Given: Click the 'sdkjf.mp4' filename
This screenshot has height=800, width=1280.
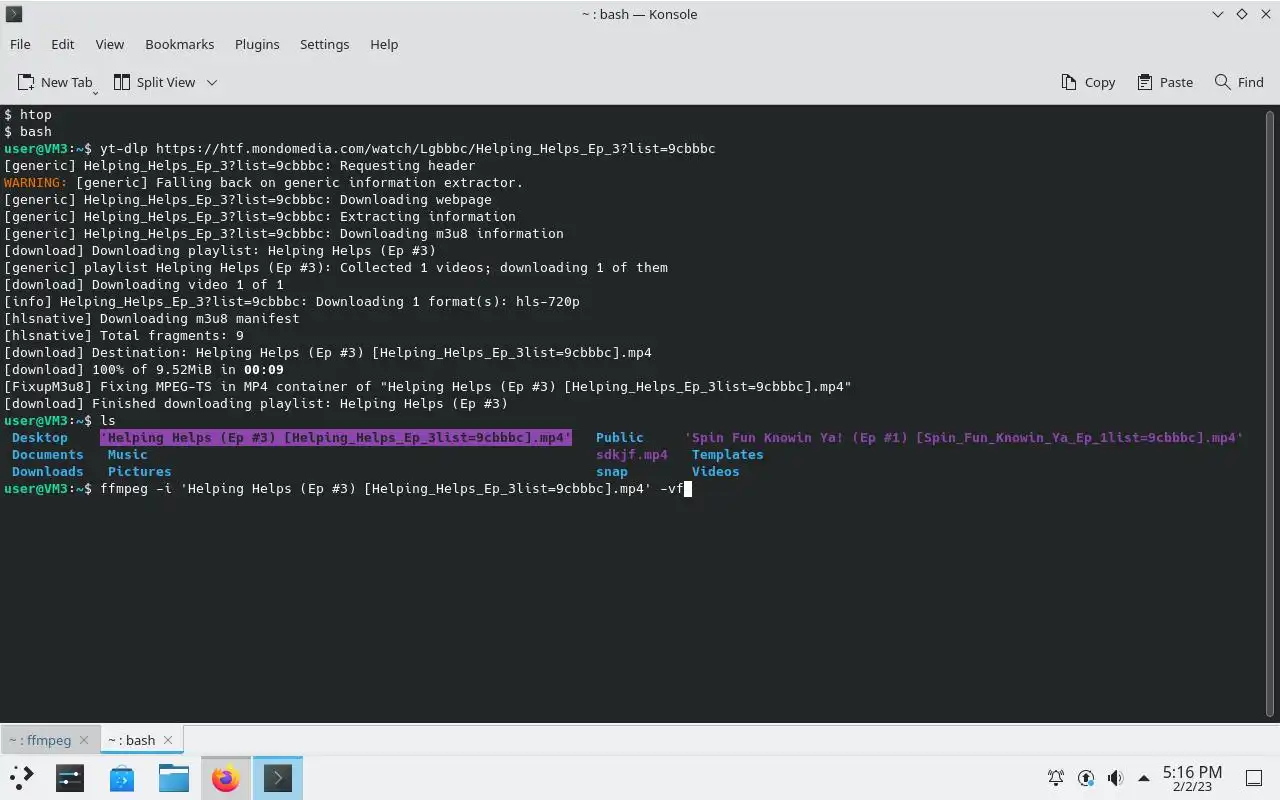Looking at the screenshot, I should point(632,454).
